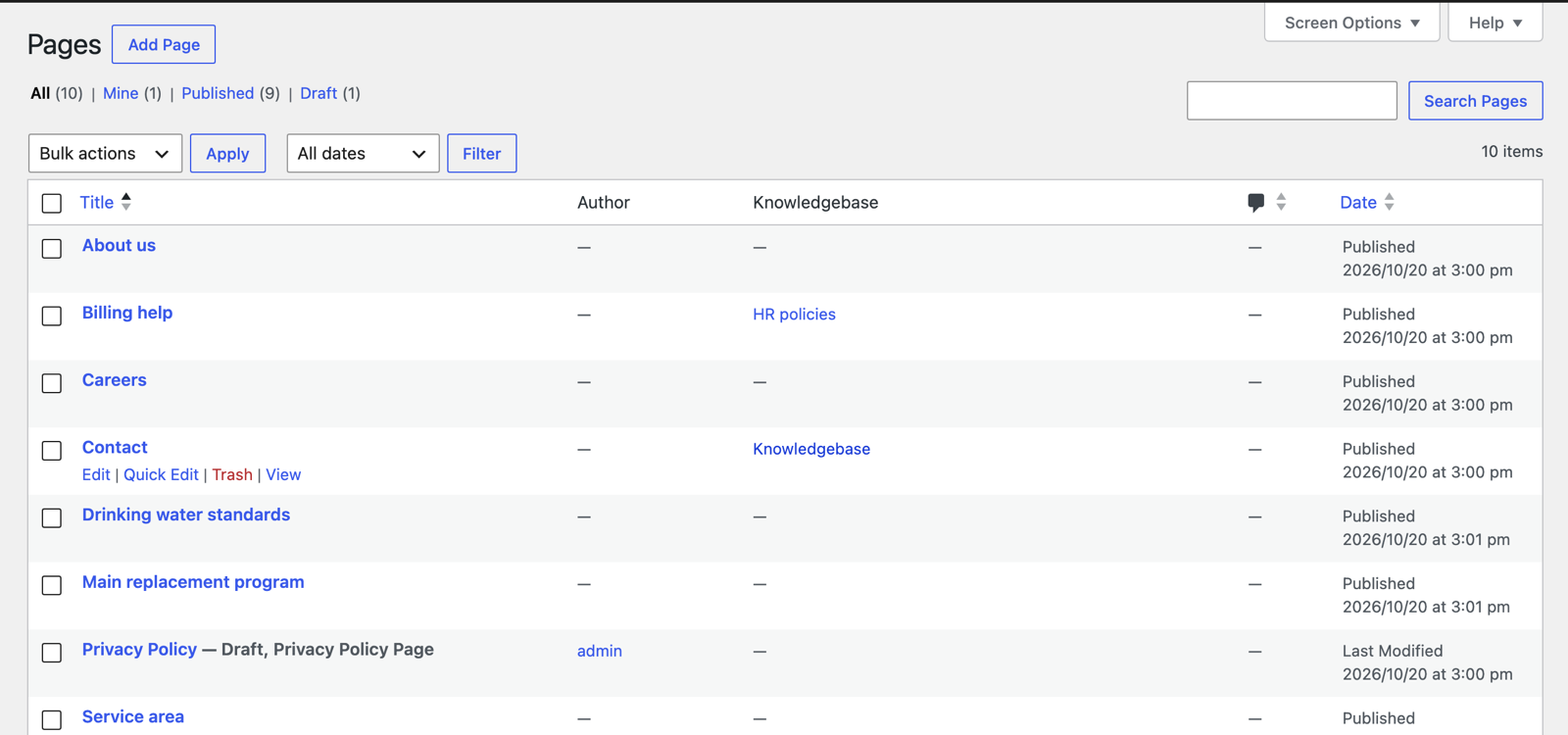Screen dimensions: 1568x735
Task: Open the Contact page title link
Action: 115,448
